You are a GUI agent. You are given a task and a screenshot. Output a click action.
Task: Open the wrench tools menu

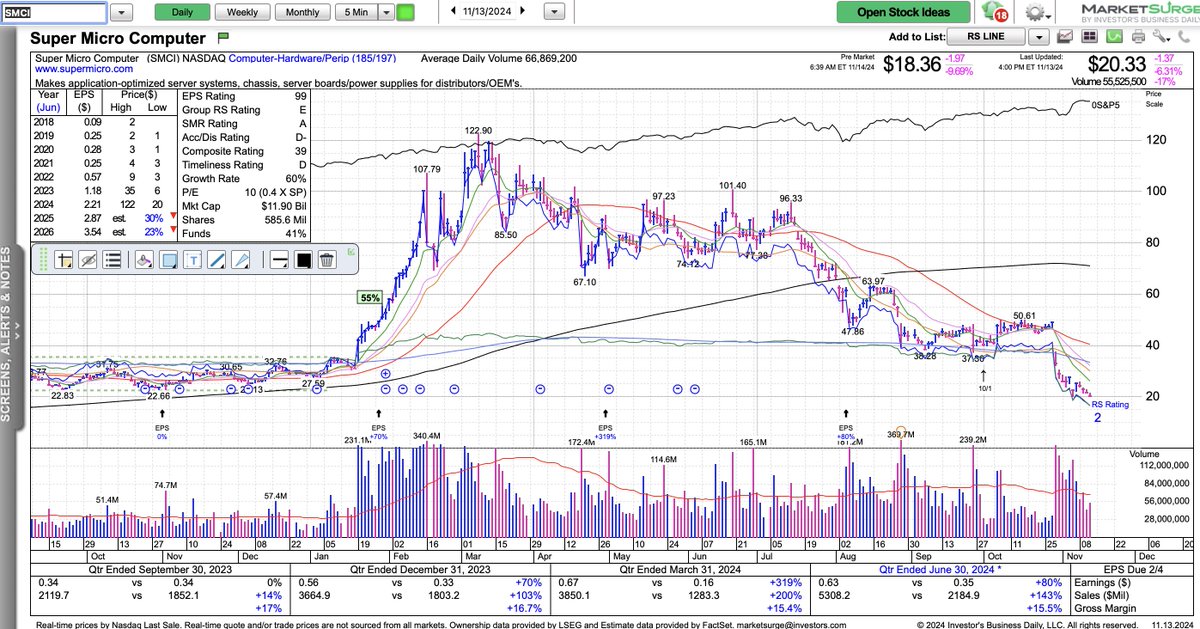point(1162,37)
